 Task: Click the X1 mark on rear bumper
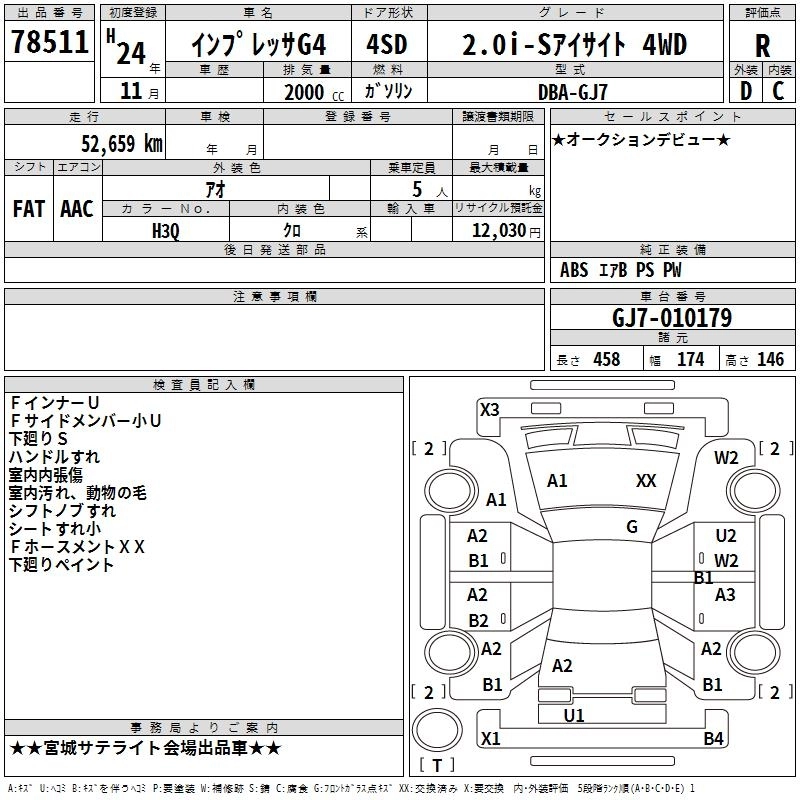coord(490,738)
